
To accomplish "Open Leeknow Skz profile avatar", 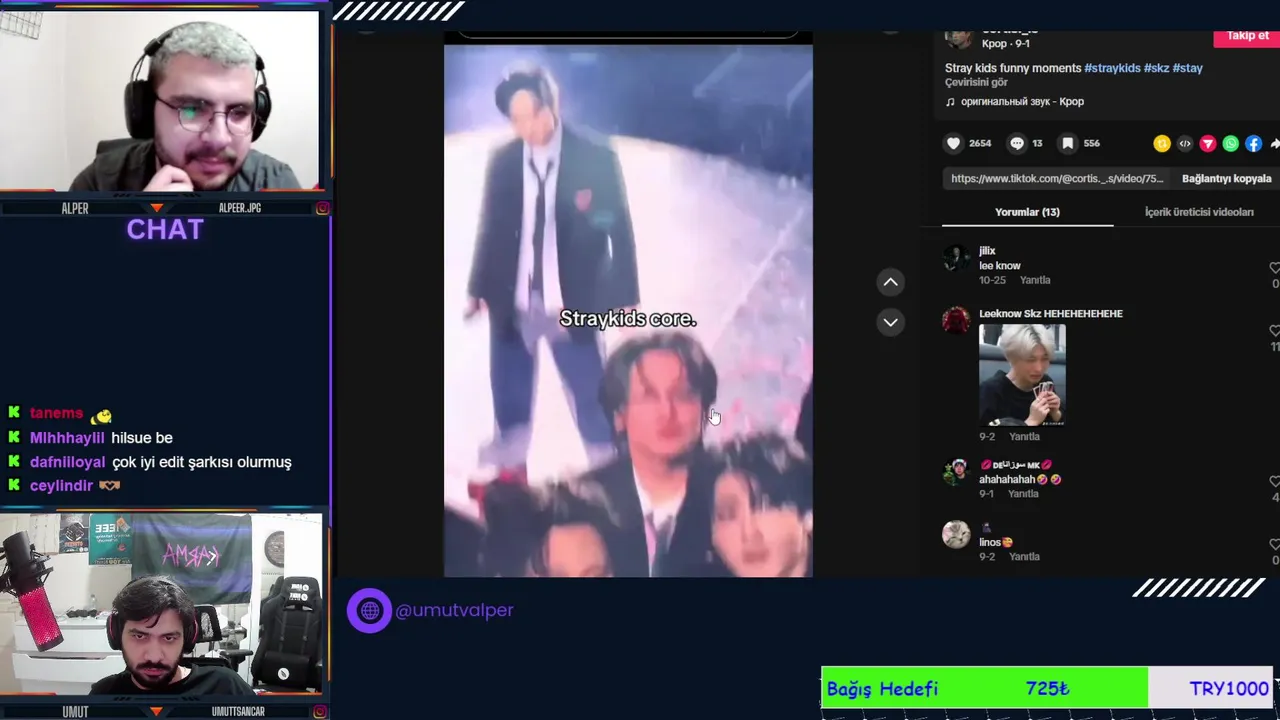I will tap(956, 321).
